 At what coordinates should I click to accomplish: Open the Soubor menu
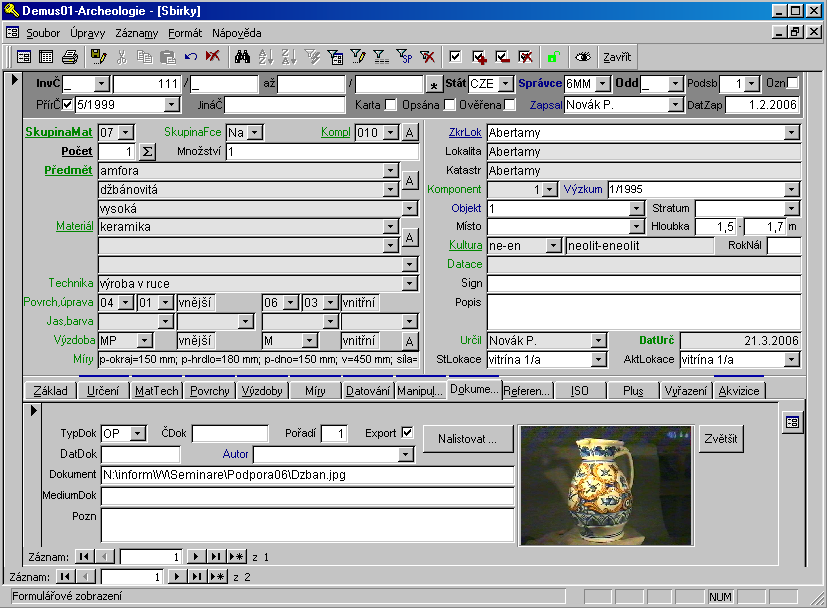tap(43, 33)
